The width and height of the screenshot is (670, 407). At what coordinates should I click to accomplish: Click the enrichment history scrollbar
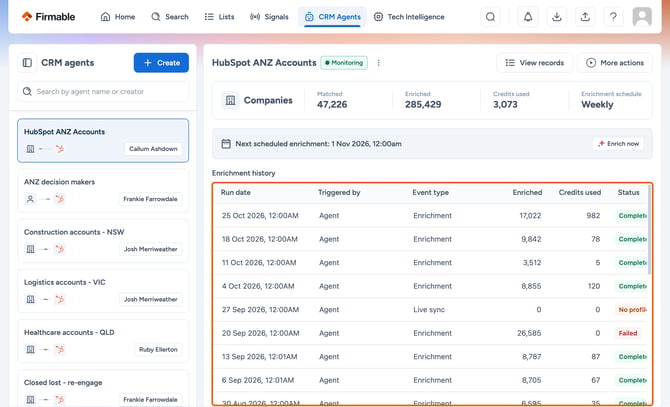[649, 231]
